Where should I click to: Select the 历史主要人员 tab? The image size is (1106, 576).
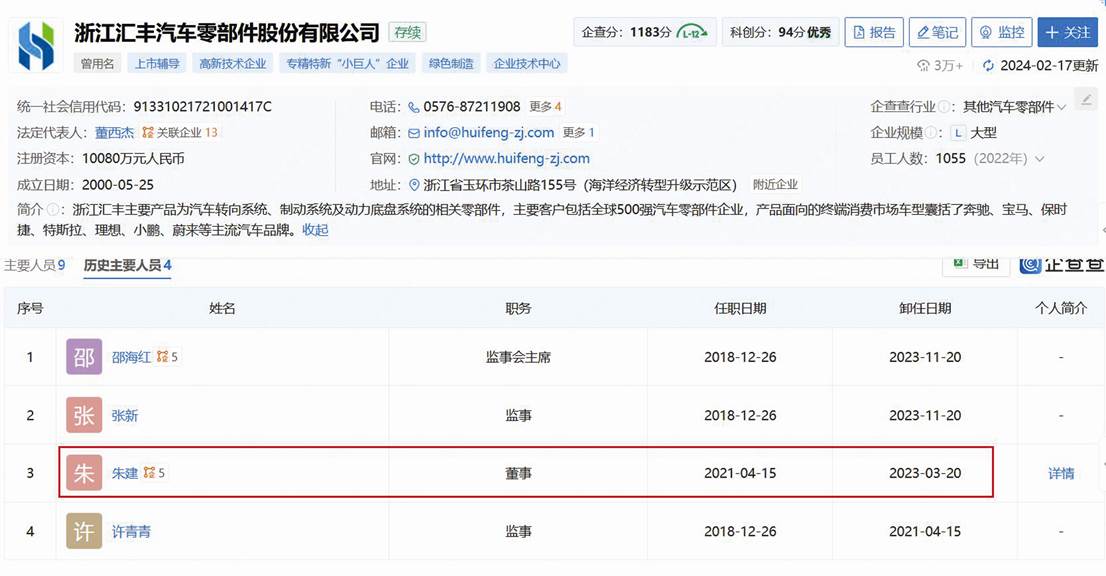click(x=127, y=265)
